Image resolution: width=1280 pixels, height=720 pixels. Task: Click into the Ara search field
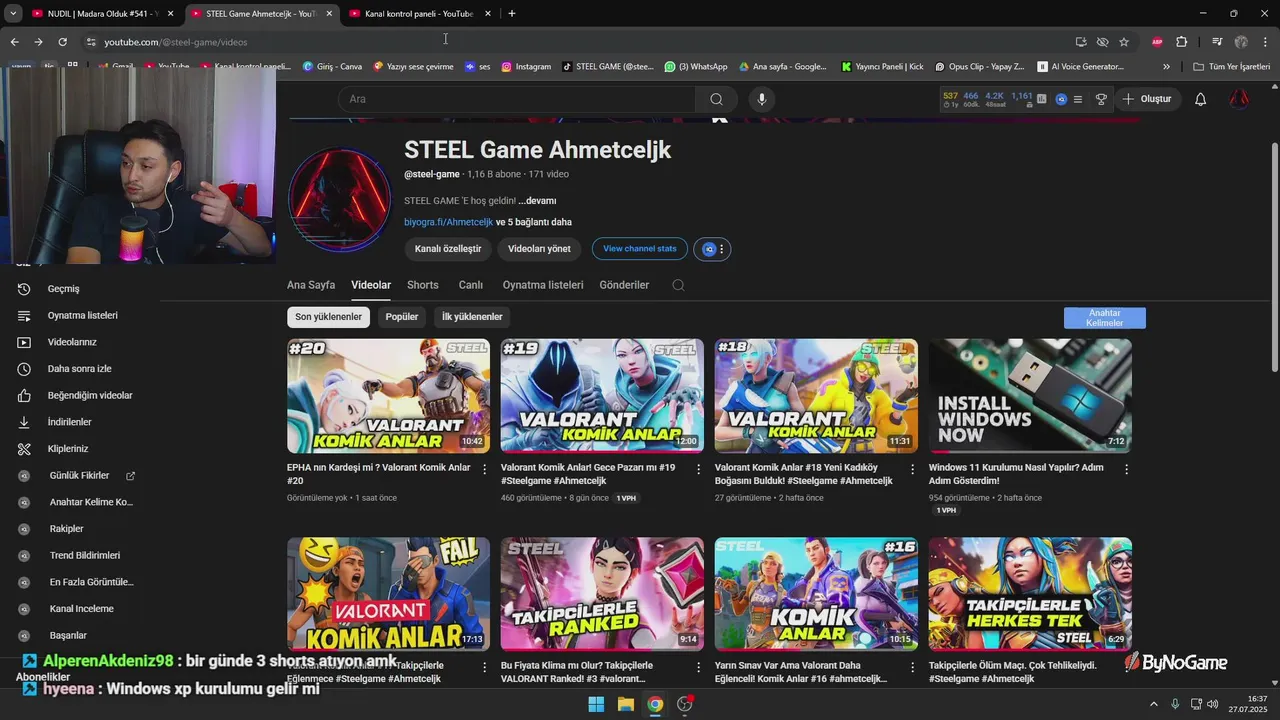tap(517, 99)
